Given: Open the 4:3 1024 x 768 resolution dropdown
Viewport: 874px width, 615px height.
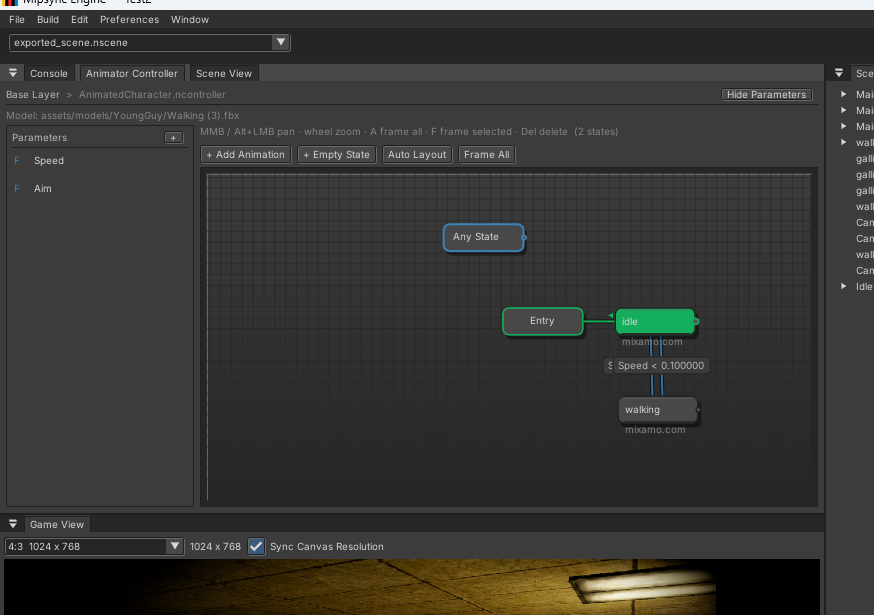Looking at the screenshot, I should tap(94, 546).
